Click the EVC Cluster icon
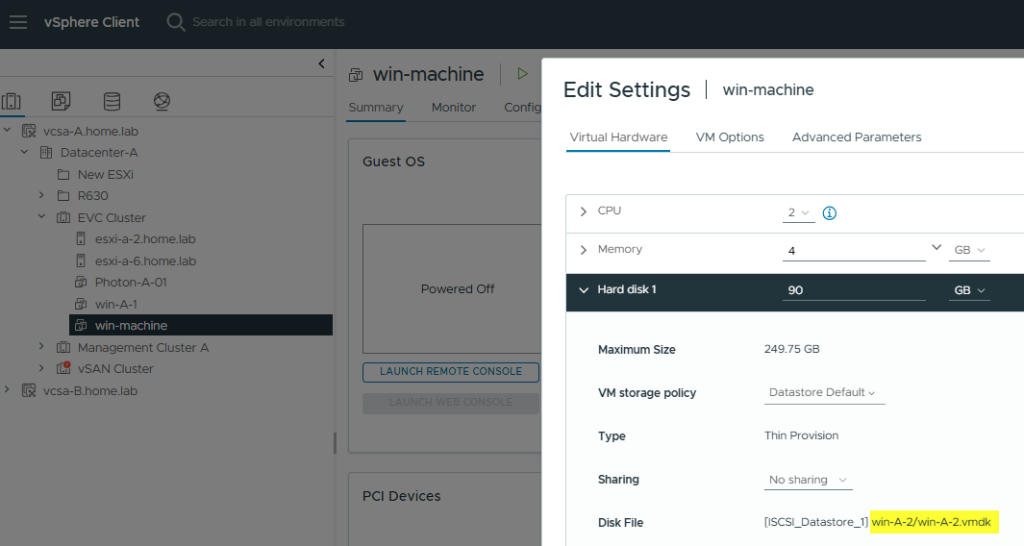 pyautogui.click(x=63, y=217)
